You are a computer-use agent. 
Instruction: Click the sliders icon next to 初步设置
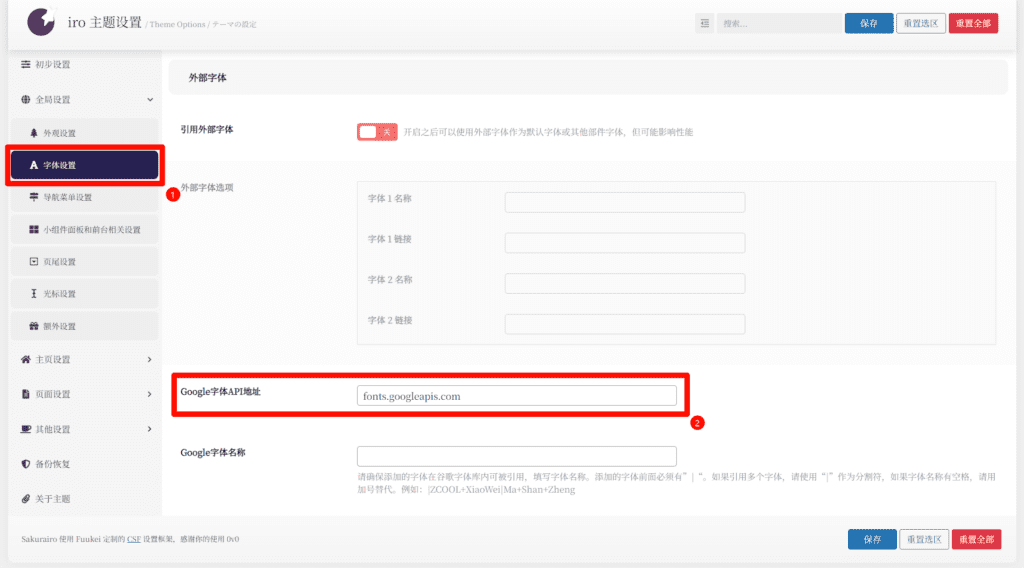pyautogui.click(x=26, y=65)
